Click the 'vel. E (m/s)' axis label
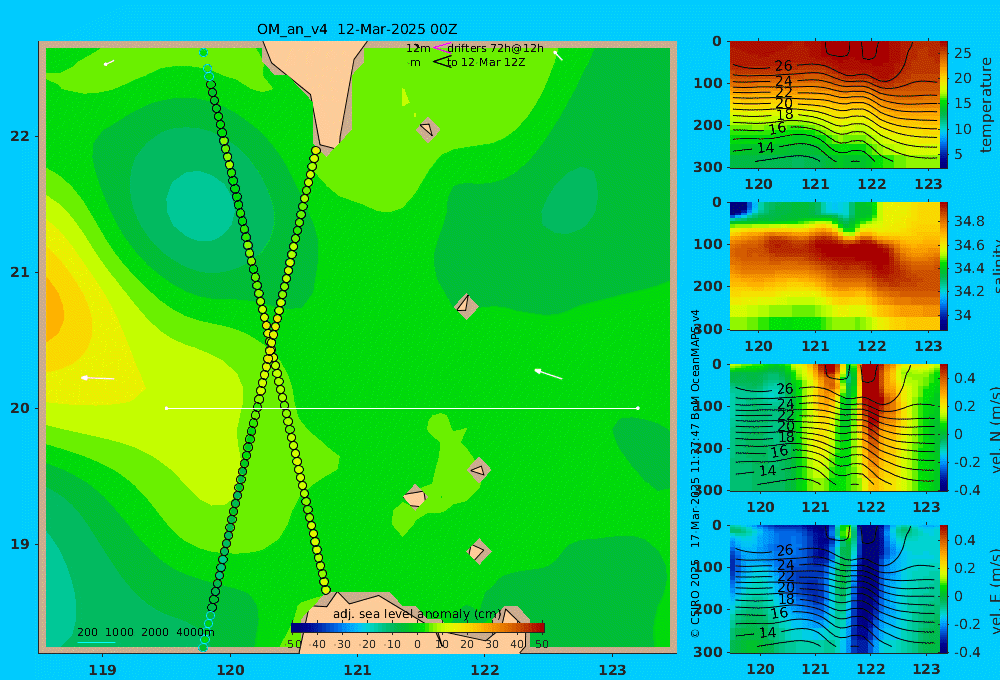Viewport: 1000px width, 680px height. [994, 590]
